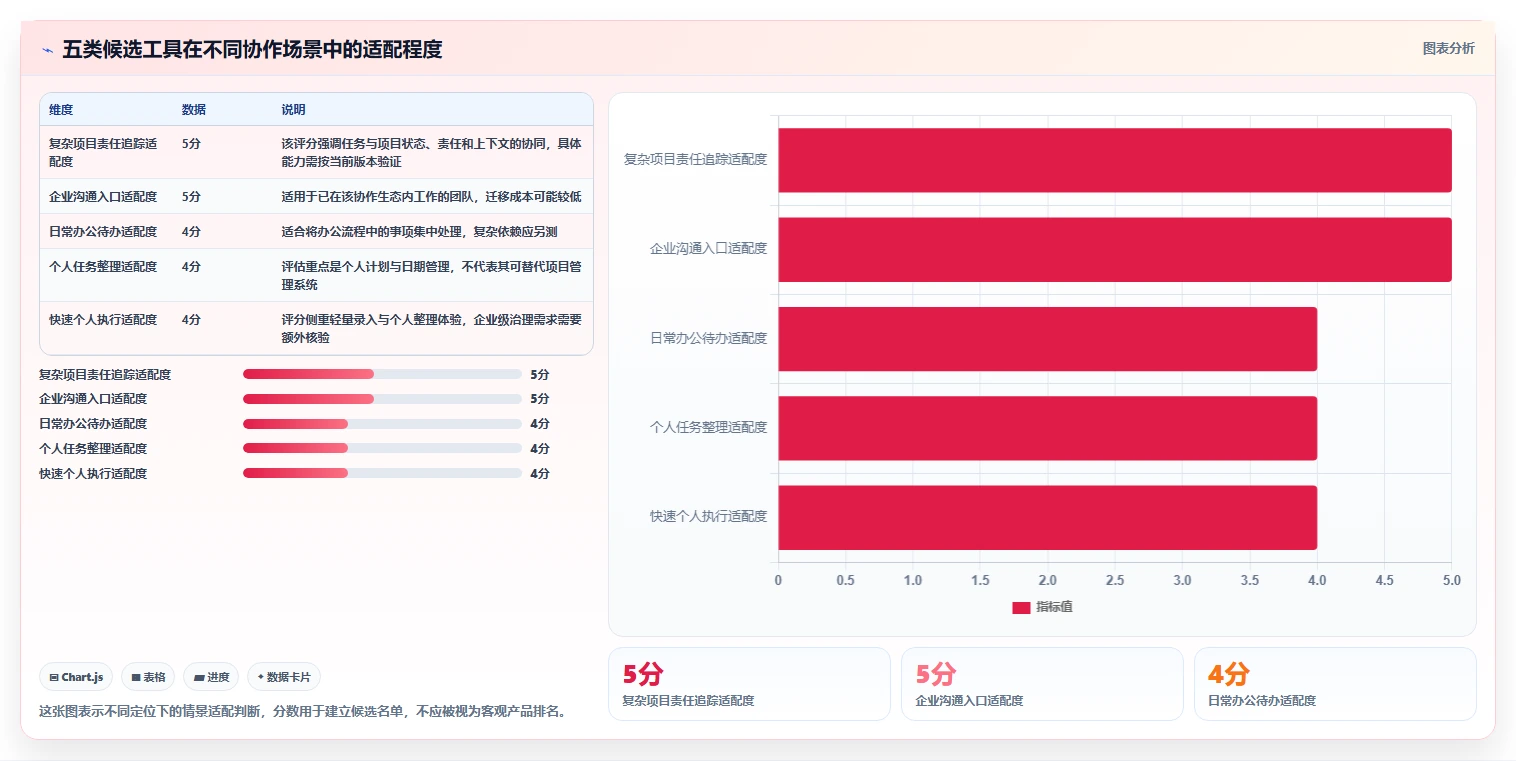Click the 4分 card for 日常办公待办适配度
The height and width of the screenshot is (761, 1516).
[1335, 684]
